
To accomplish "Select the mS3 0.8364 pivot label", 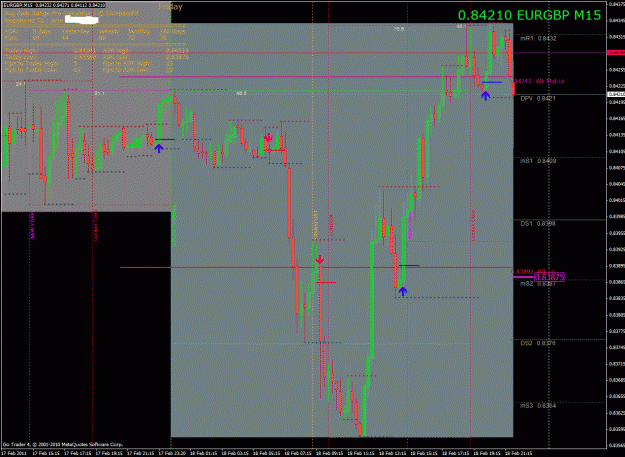I will pos(538,406).
